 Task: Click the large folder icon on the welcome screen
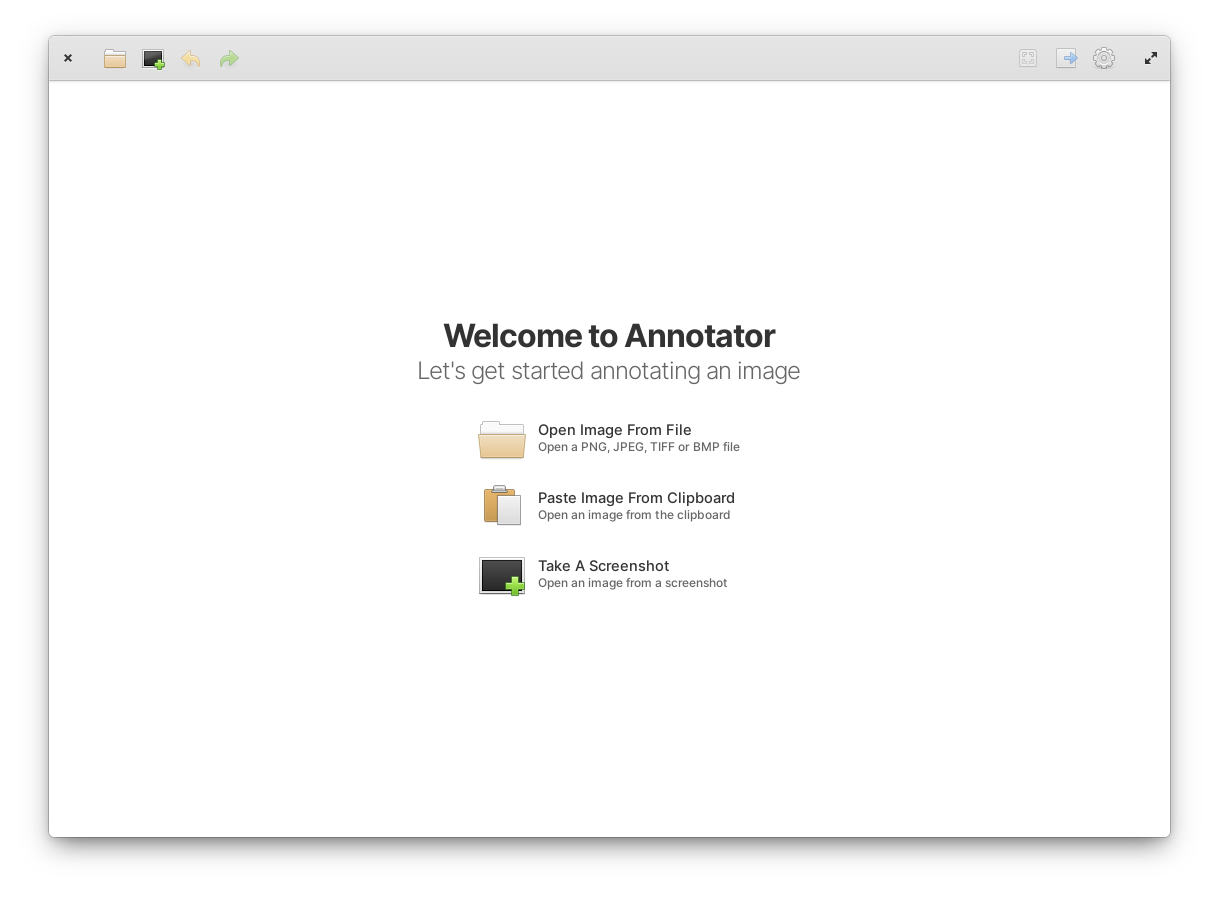point(502,439)
